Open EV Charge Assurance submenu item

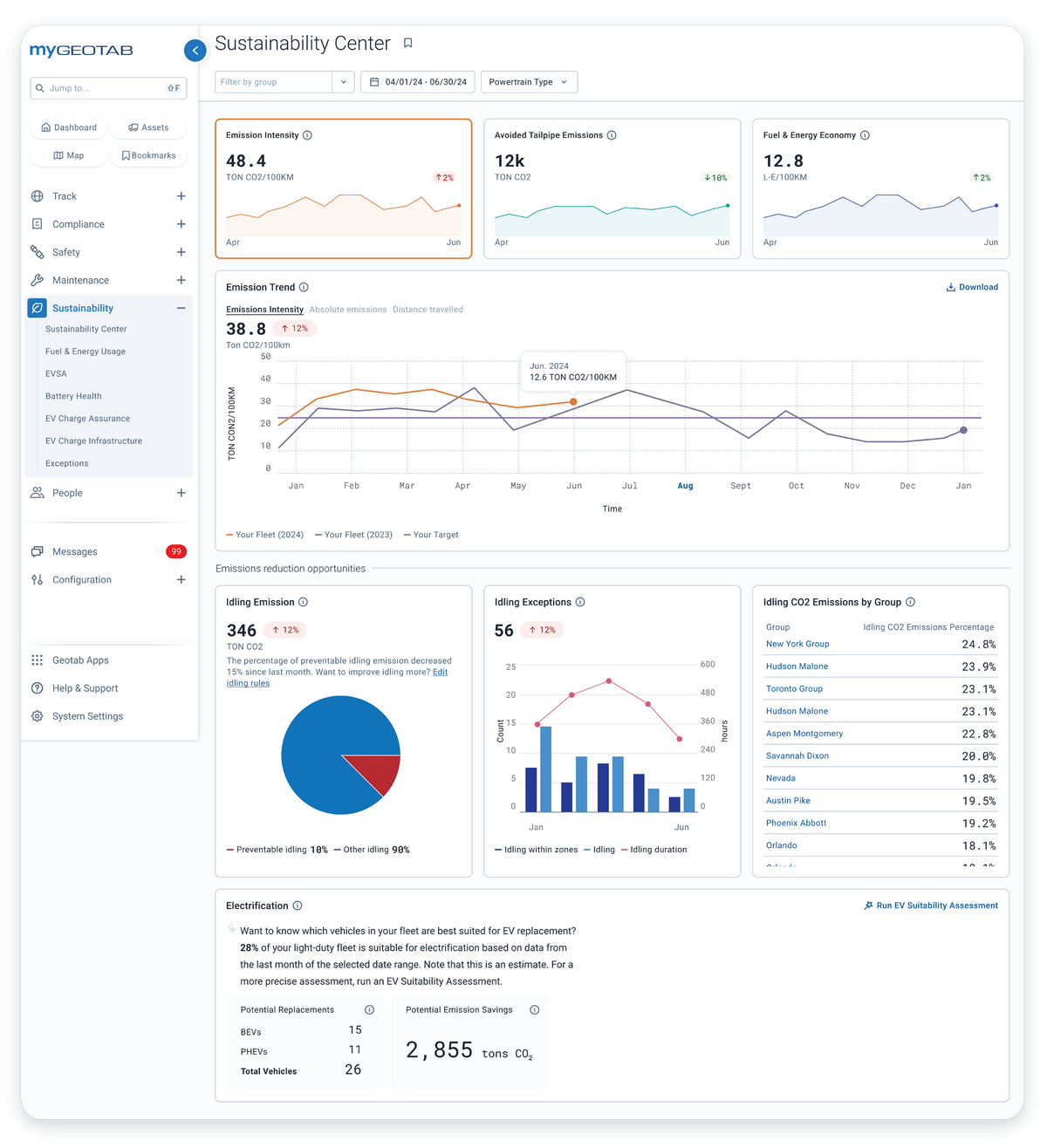pyautogui.click(x=87, y=419)
